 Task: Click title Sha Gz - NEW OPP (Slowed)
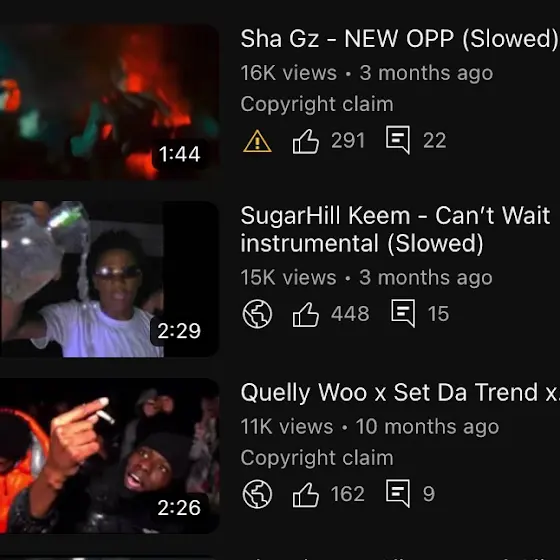(x=399, y=39)
